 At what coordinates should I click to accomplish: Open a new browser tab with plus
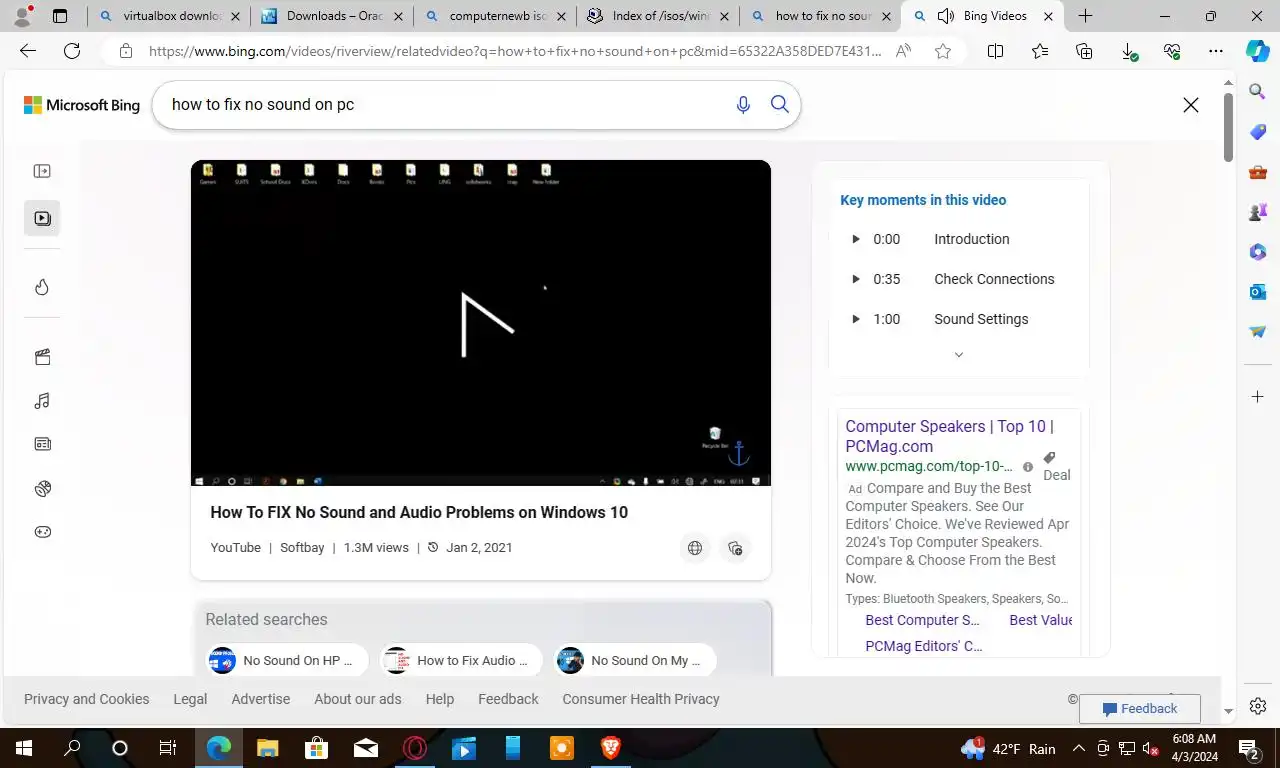(x=1085, y=16)
